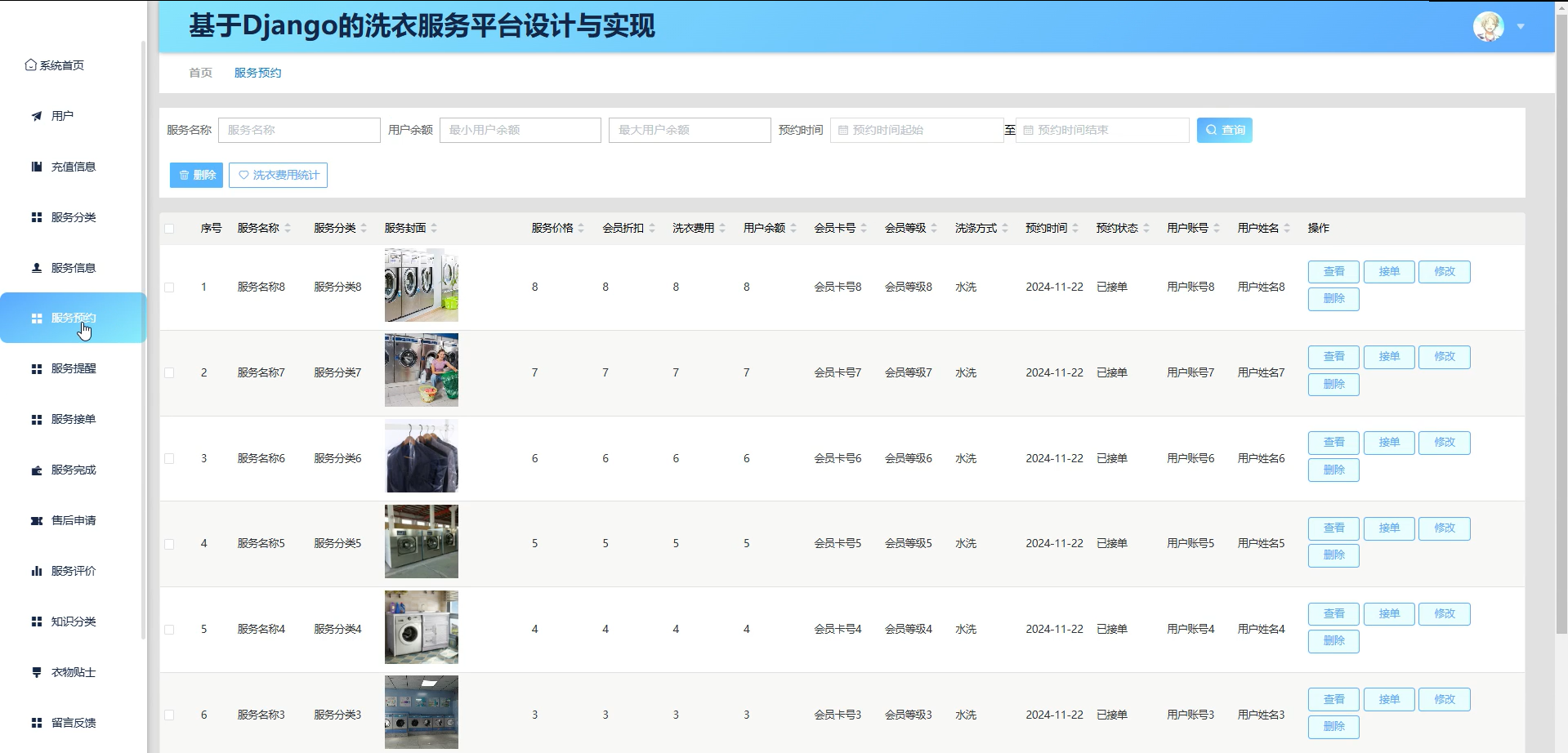Open 充值信息 menu item

pos(73,167)
